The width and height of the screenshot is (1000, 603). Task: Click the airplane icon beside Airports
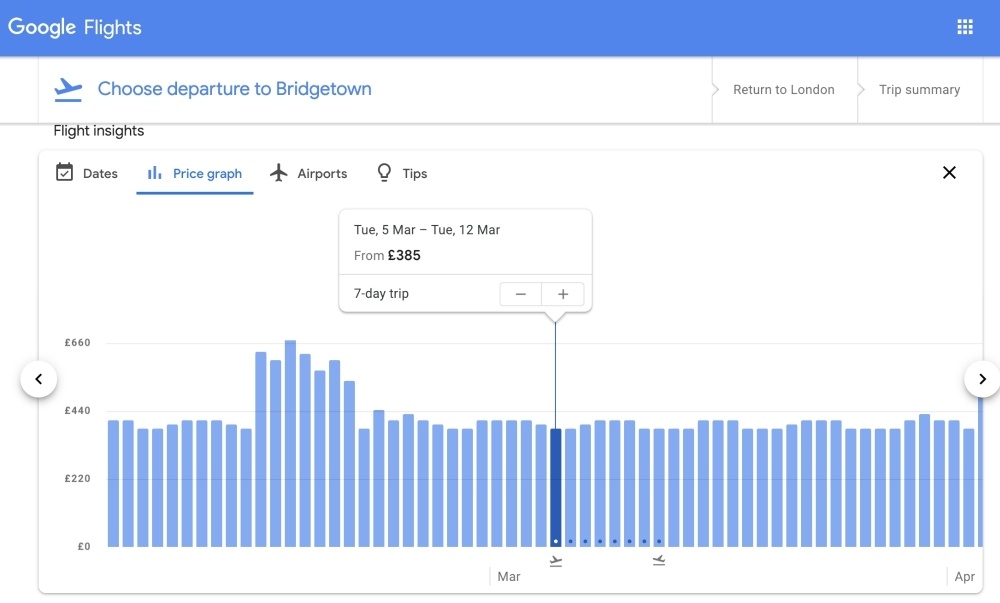[279, 173]
